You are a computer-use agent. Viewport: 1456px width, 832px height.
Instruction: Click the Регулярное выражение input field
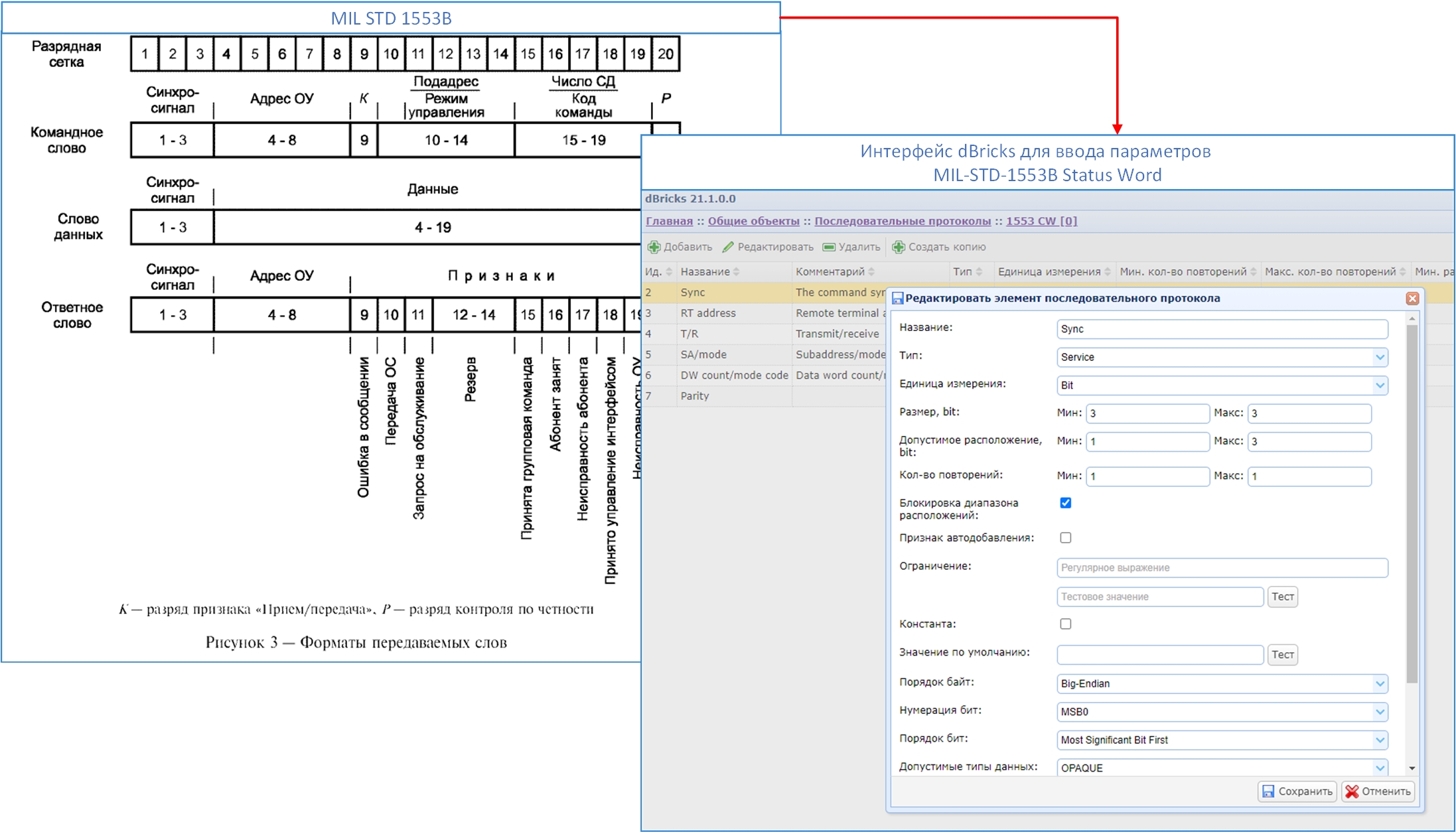point(1222,568)
